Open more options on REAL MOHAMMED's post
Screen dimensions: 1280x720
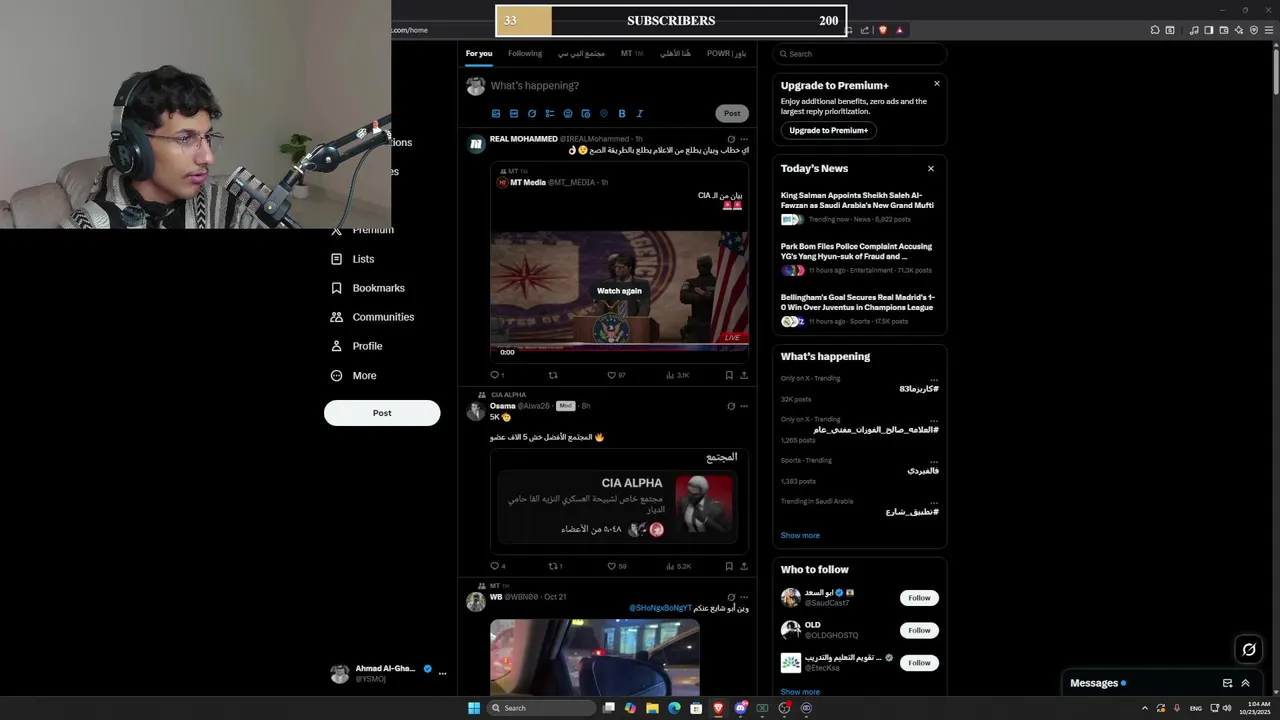pyautogui.click(x=744, y=139)
